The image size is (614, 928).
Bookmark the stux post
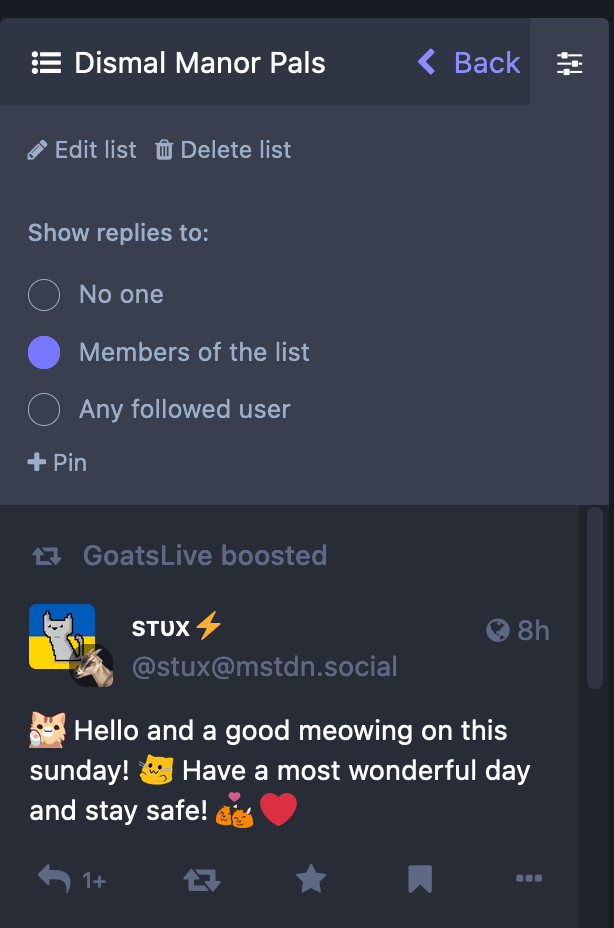click(420, 879)
